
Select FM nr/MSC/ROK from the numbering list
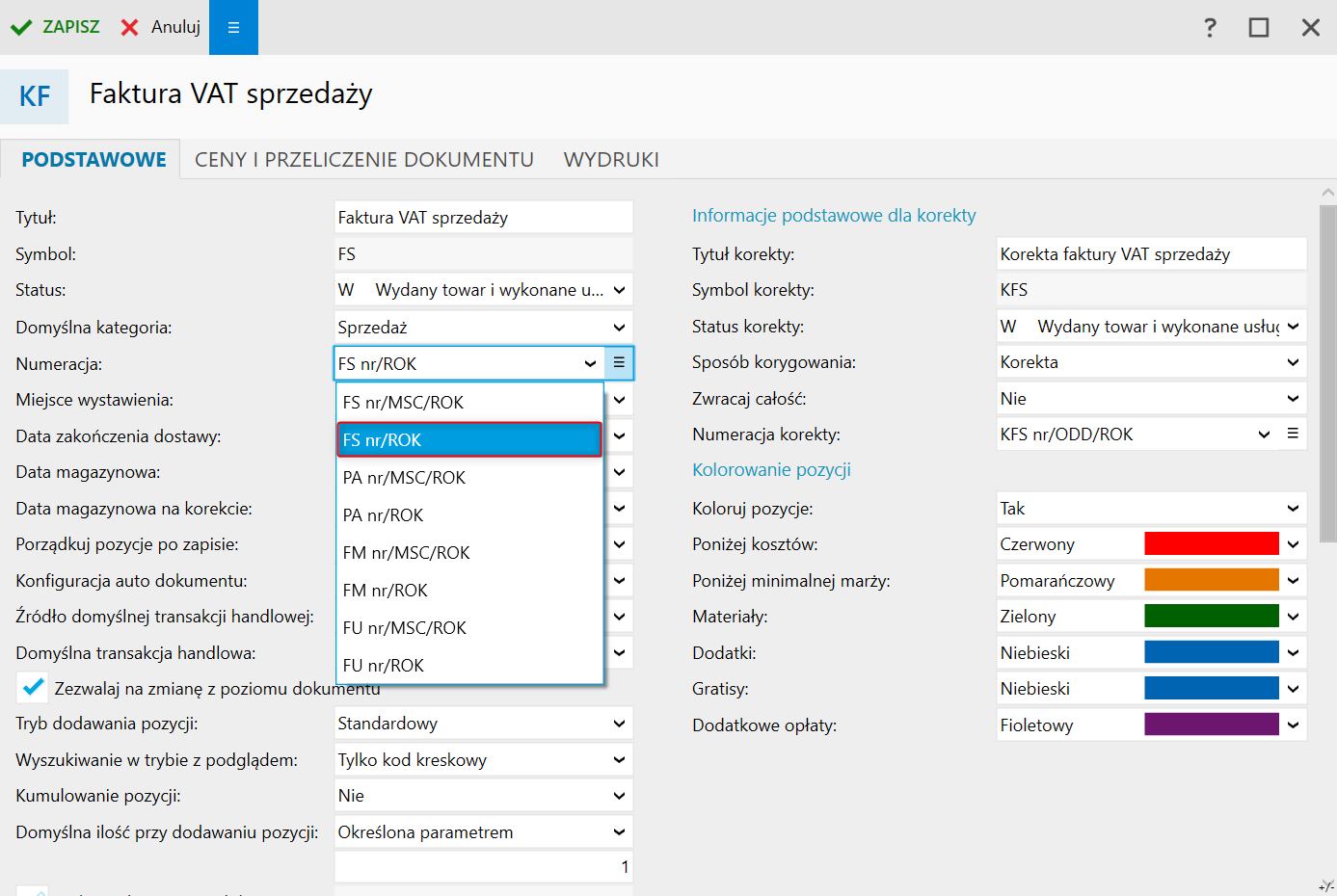pyautogui.click(x=407, y=553)
